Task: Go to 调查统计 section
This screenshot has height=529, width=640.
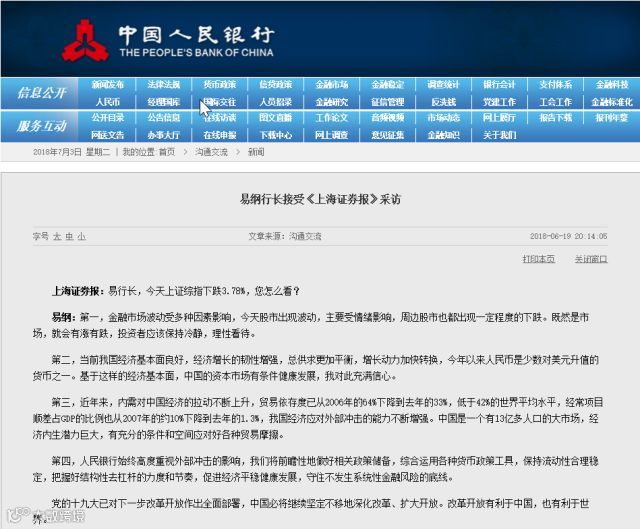Action: pos(444,84)
